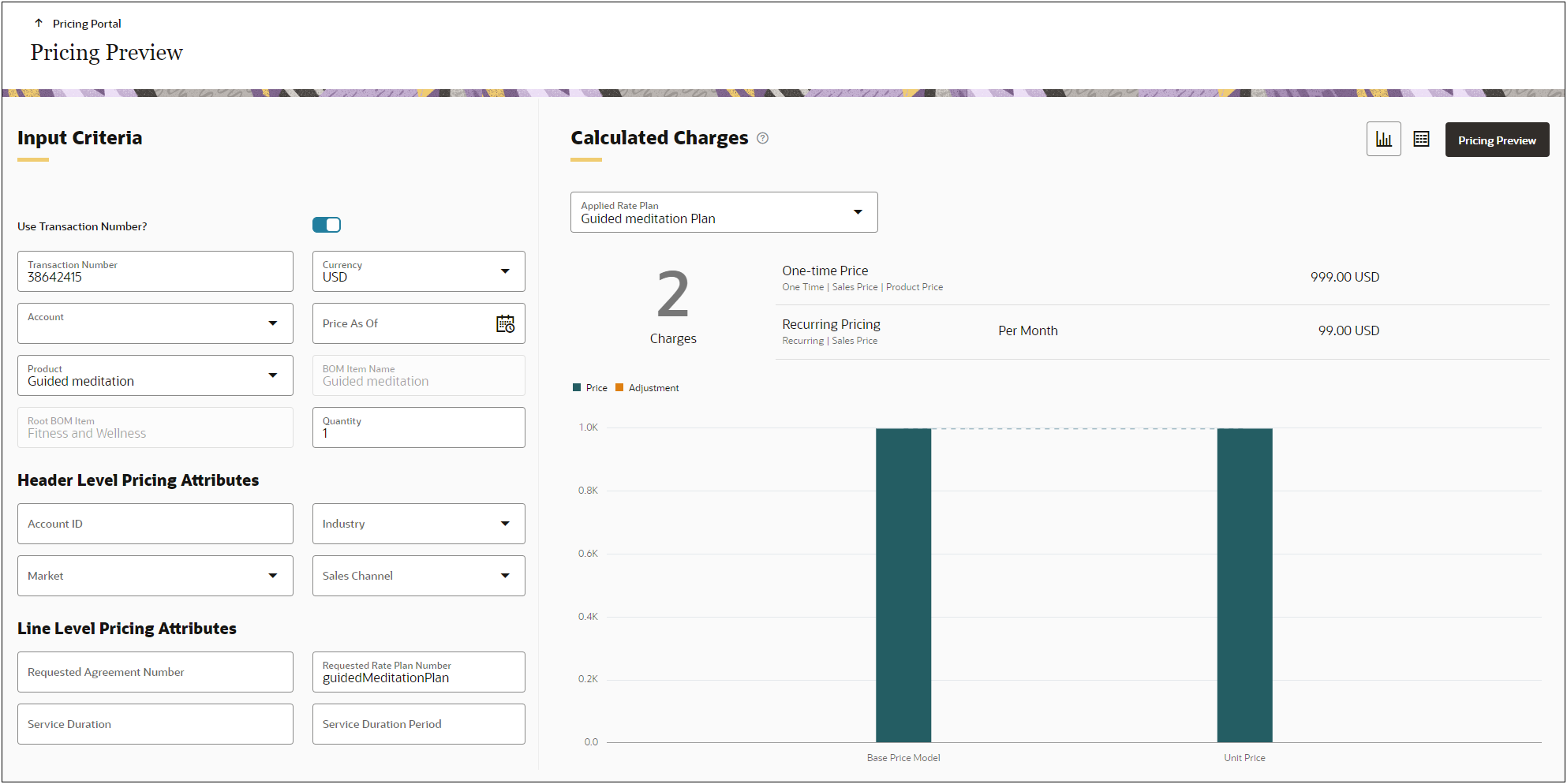Click the Unit Price bar
This screenshot has height=784, width=1567.
point(1244,585)
